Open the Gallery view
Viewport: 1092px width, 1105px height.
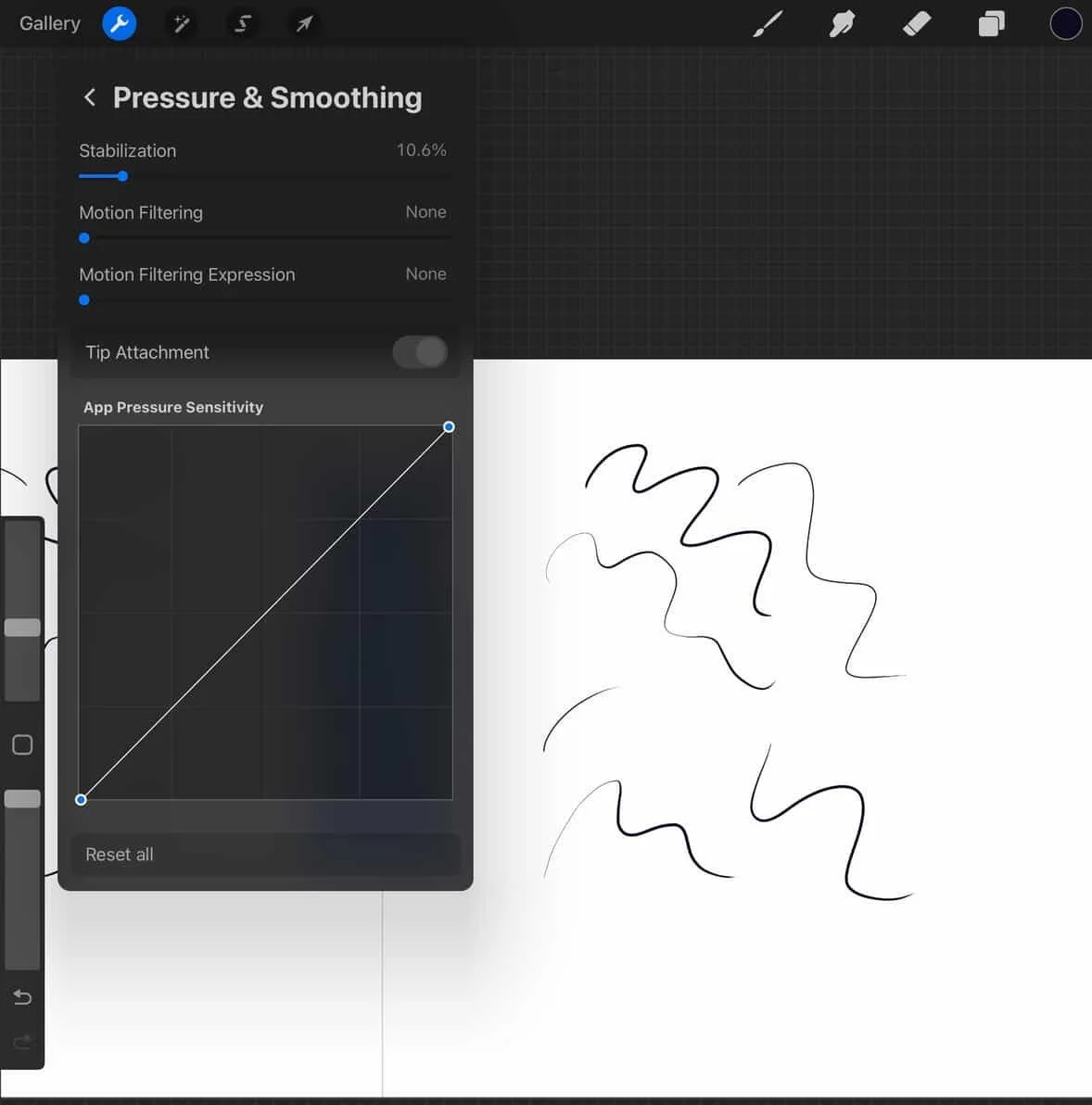click(x=48, y=23)
